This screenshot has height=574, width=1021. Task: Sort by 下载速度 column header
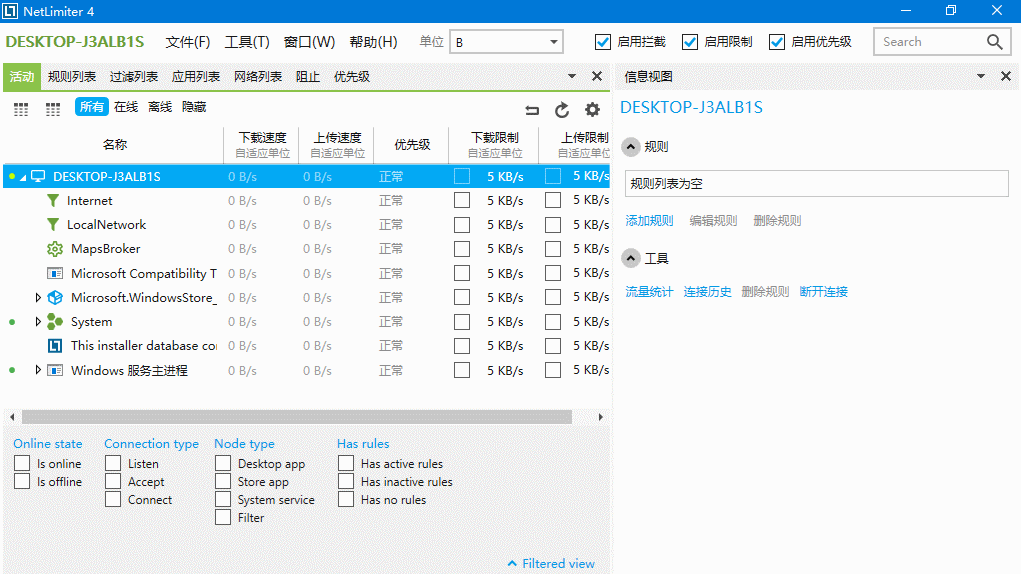pyautogui.click(x=262, y=144)
